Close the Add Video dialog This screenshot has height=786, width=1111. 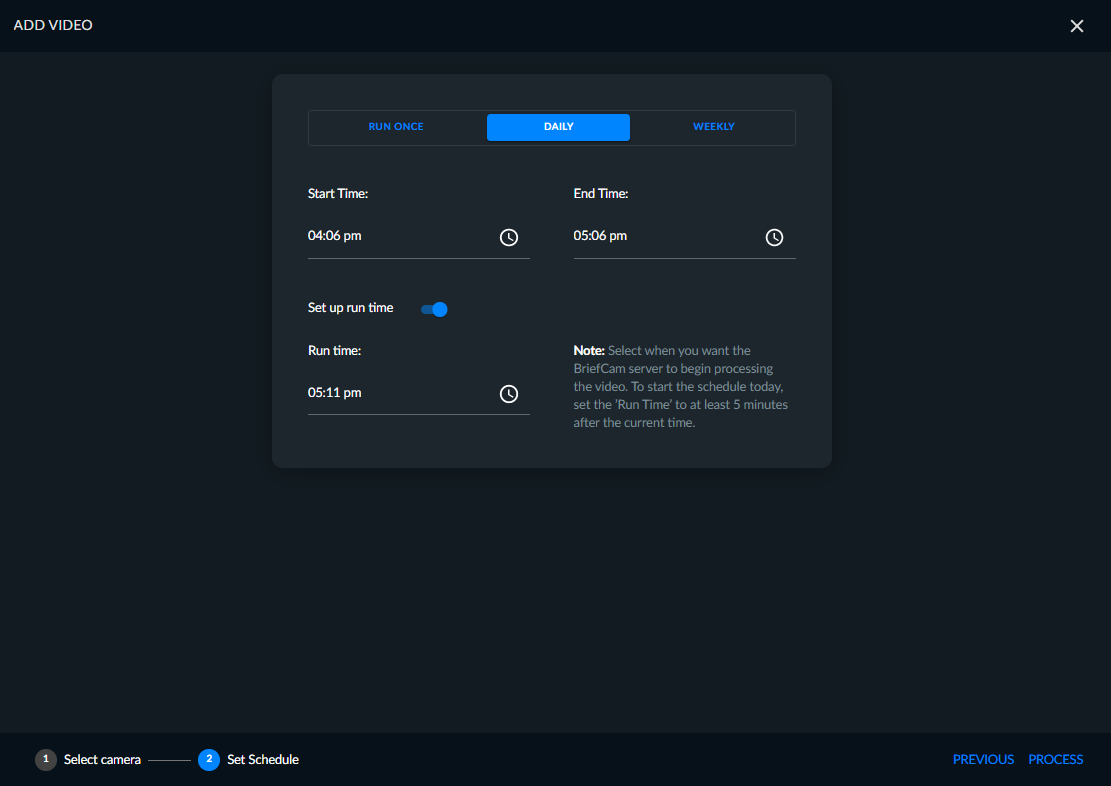click(1077, 26)
